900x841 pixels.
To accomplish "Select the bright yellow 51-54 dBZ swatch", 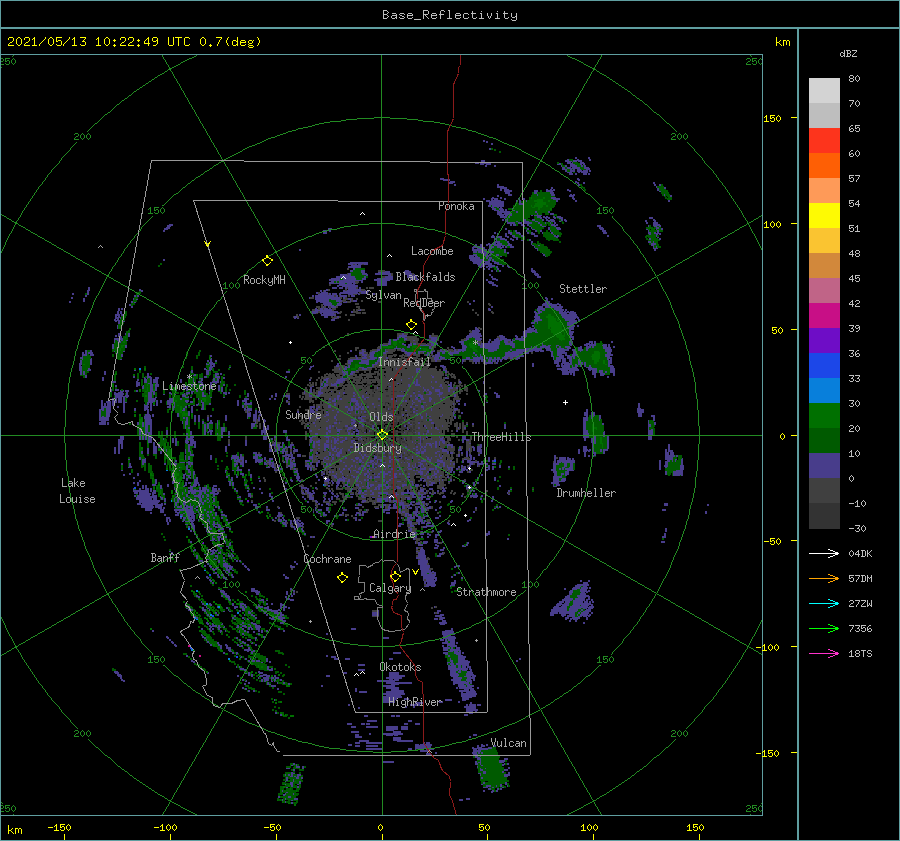I will (x=824, y=216).
